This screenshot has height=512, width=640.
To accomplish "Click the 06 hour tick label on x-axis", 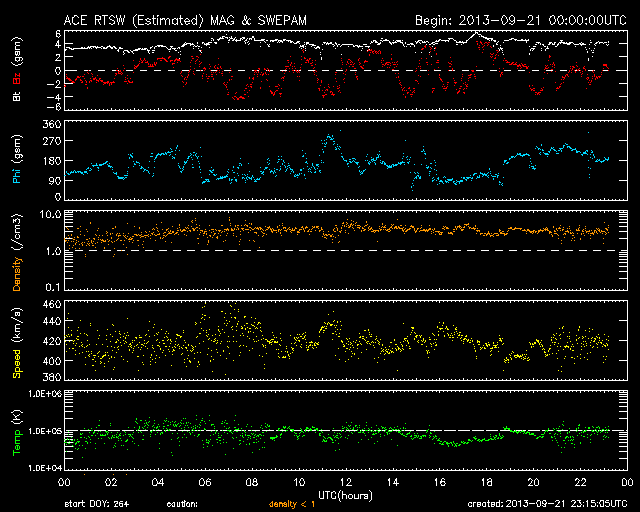I will (x=203, y=481).
